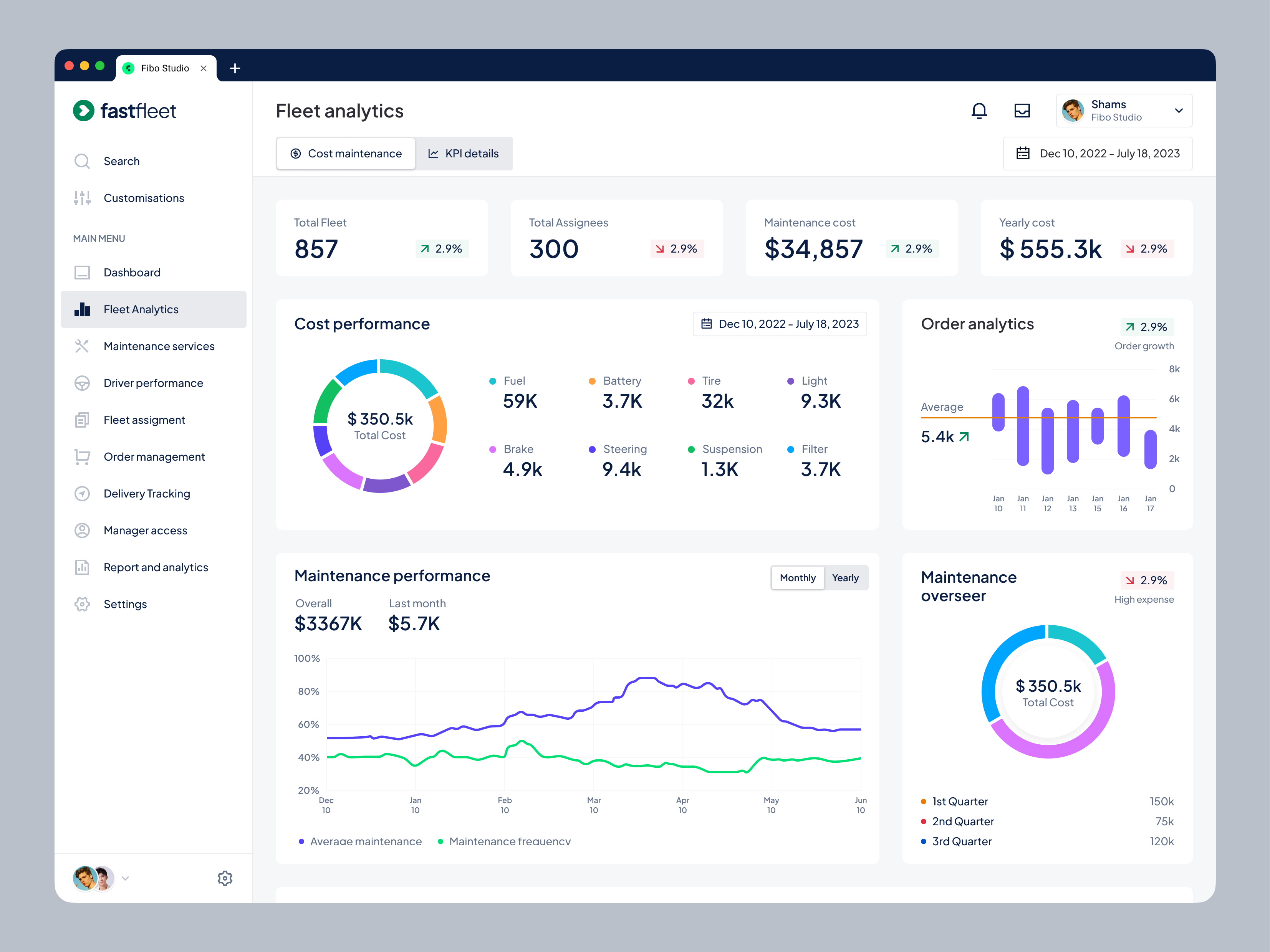Toggle Average maintenance legend series
The height and width of the screenshot is (952, 1270).
click(x=360, y=841)
